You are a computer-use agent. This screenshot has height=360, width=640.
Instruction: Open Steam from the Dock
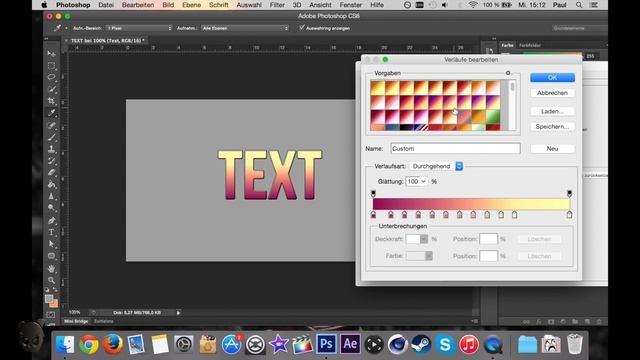(x=421, y=344)
